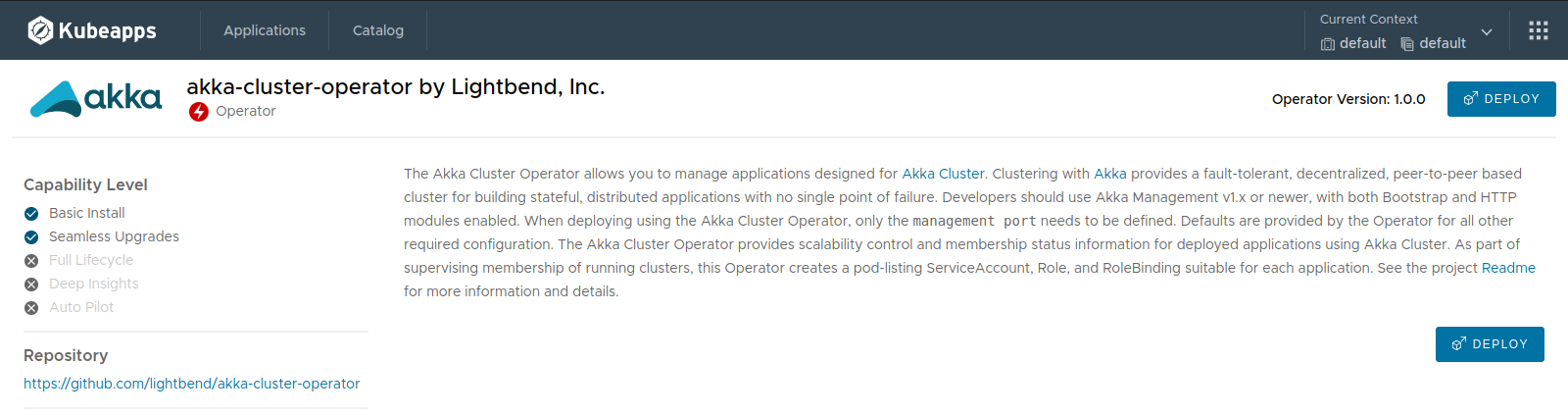
Task: Click the Akka logo image
Action: coord(96,99)
